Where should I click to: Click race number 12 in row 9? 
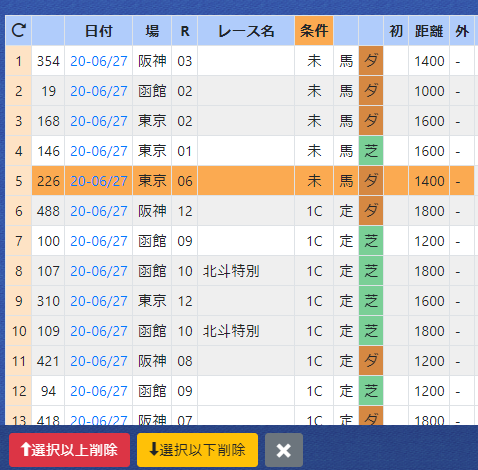185,301
